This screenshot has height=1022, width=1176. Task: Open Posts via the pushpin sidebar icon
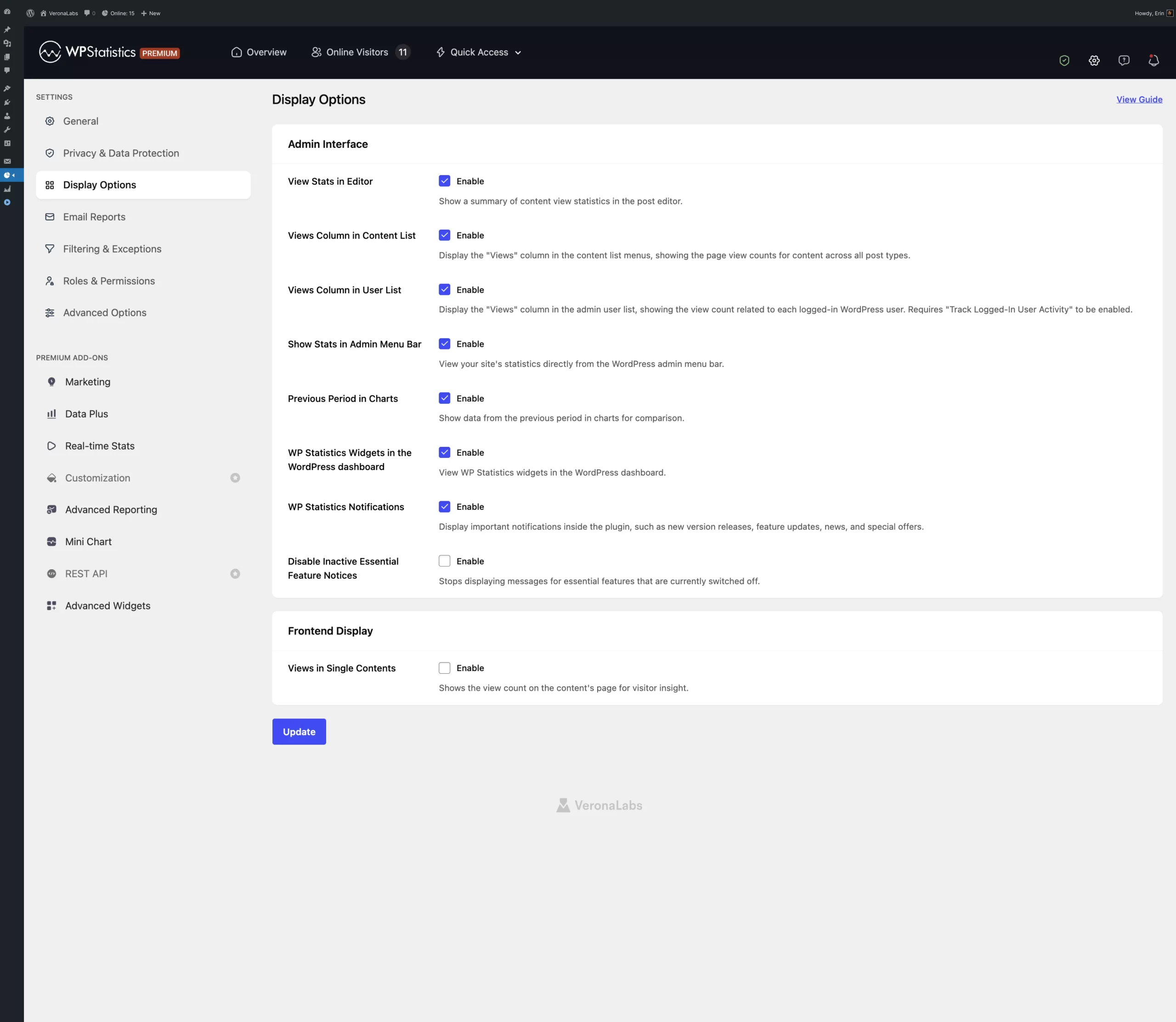(x=7, y=29)
